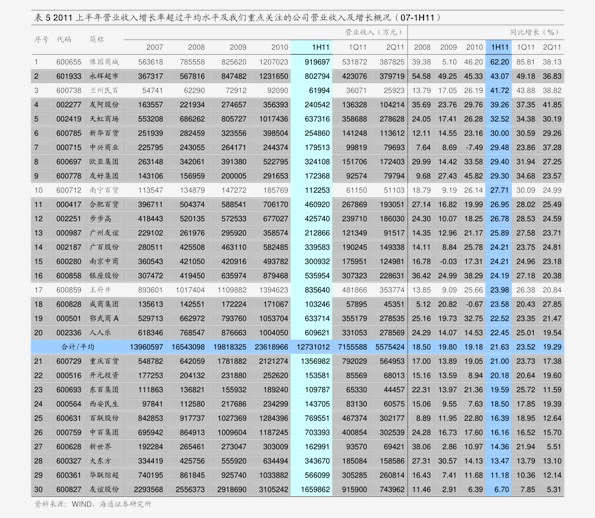The image size is (595, 518).
Task: Select the highlighted value 802794
Action: 317,76
